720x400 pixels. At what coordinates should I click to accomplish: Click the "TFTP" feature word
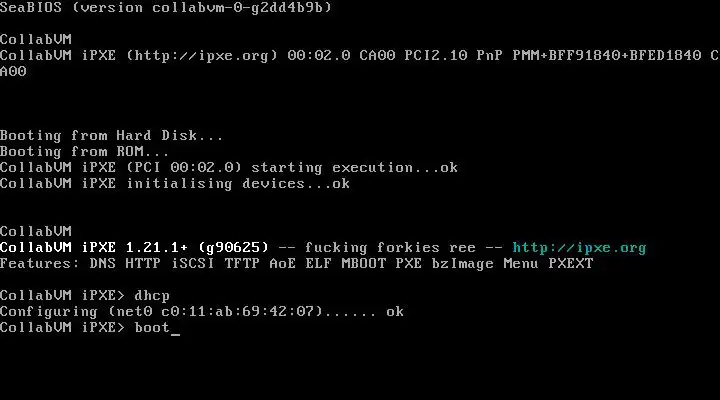[242, 264]
